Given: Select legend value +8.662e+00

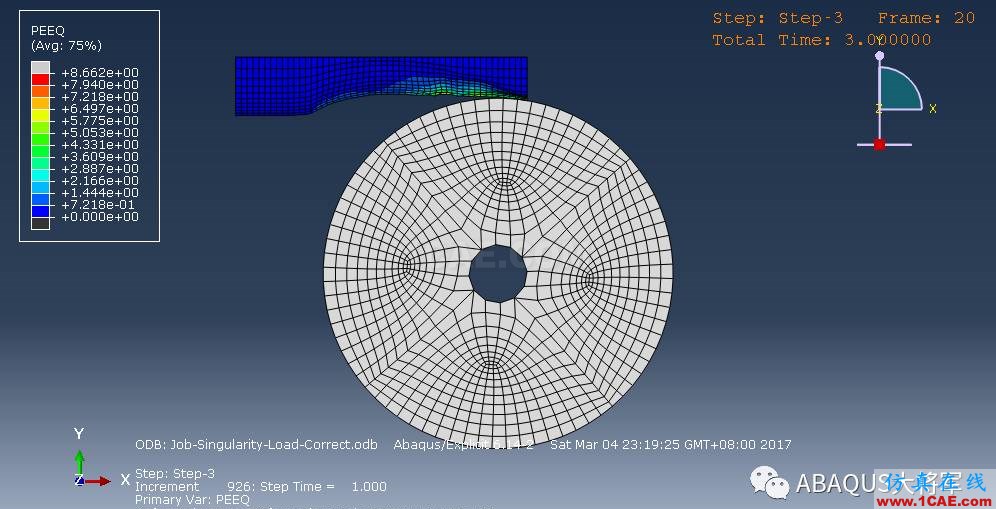Looking at the screenshot, I should [x=100, y=72].
